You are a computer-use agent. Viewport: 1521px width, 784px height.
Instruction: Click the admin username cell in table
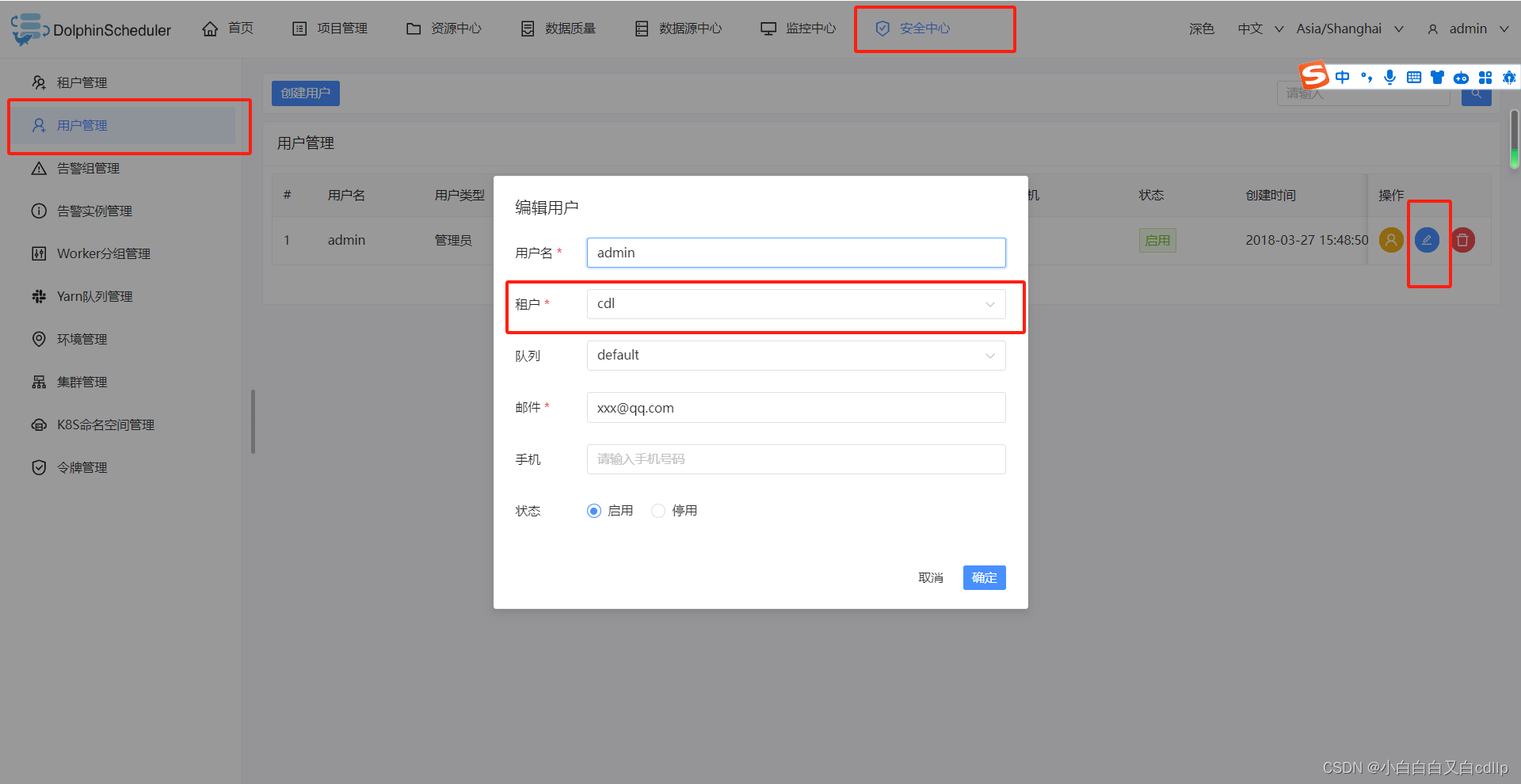coord(346,240)
